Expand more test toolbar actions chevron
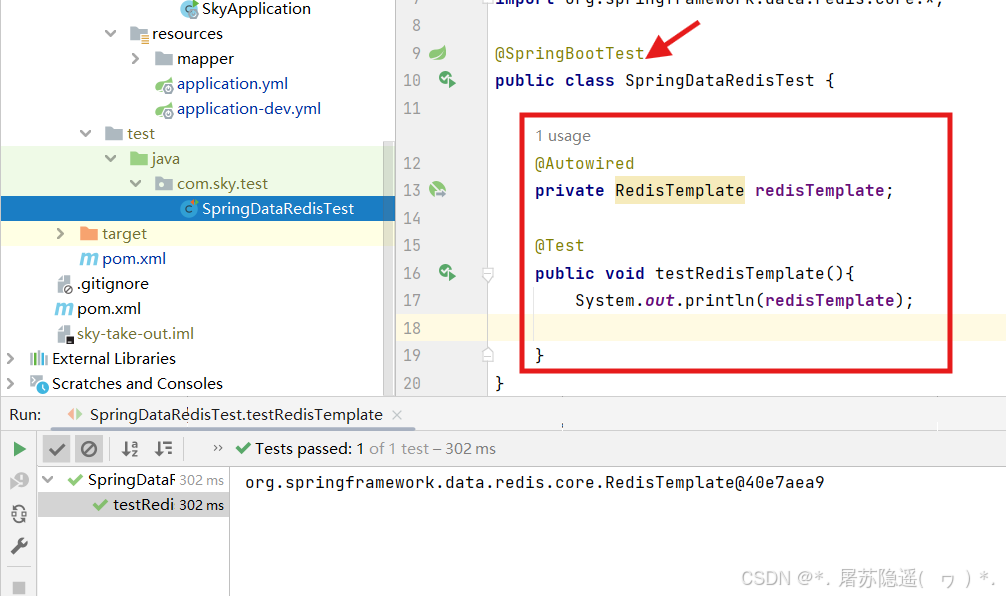This screenshot has width=1006, height=596. point(218,448)
